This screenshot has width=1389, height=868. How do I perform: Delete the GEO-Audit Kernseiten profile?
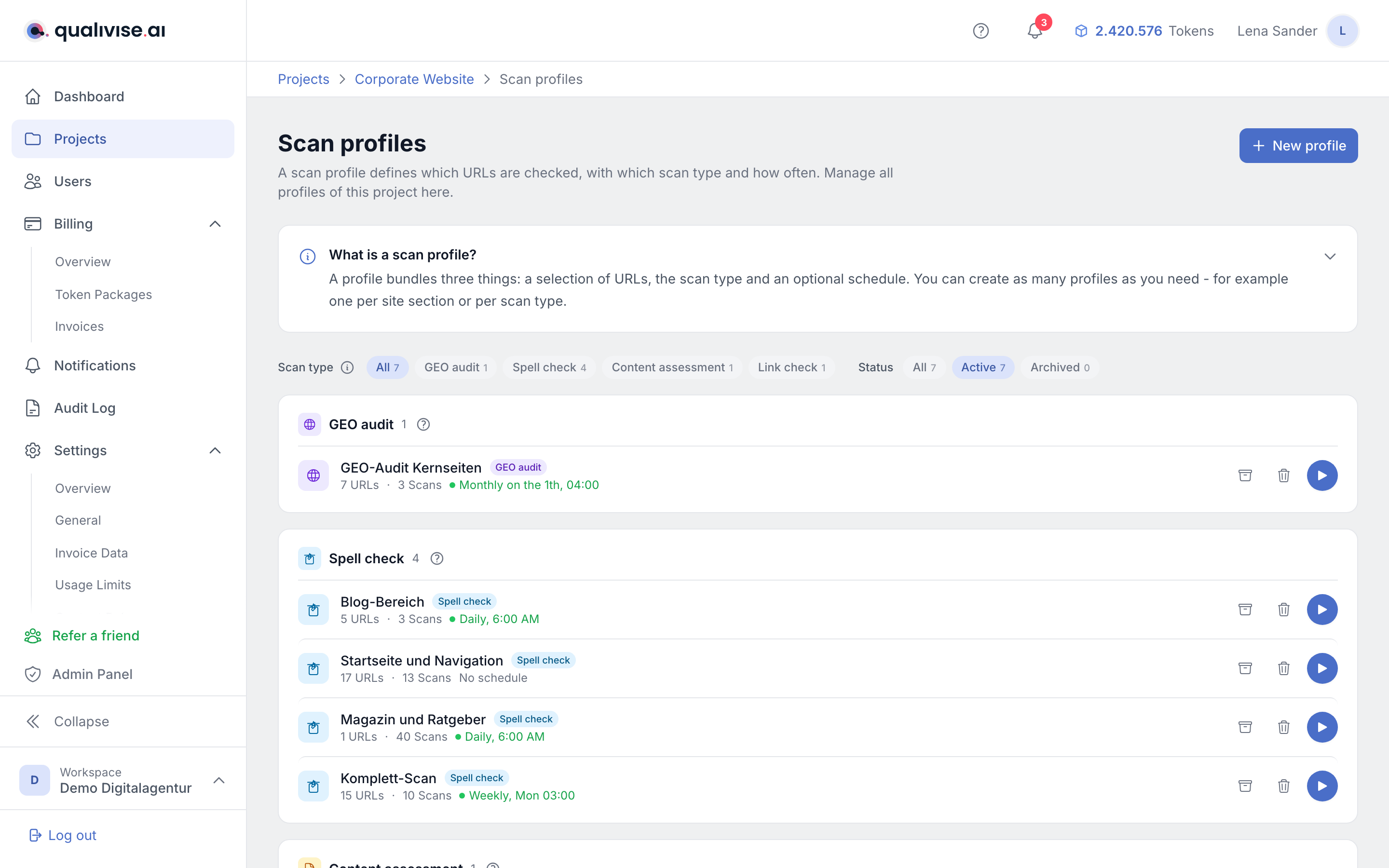(x=1283, y=475)
